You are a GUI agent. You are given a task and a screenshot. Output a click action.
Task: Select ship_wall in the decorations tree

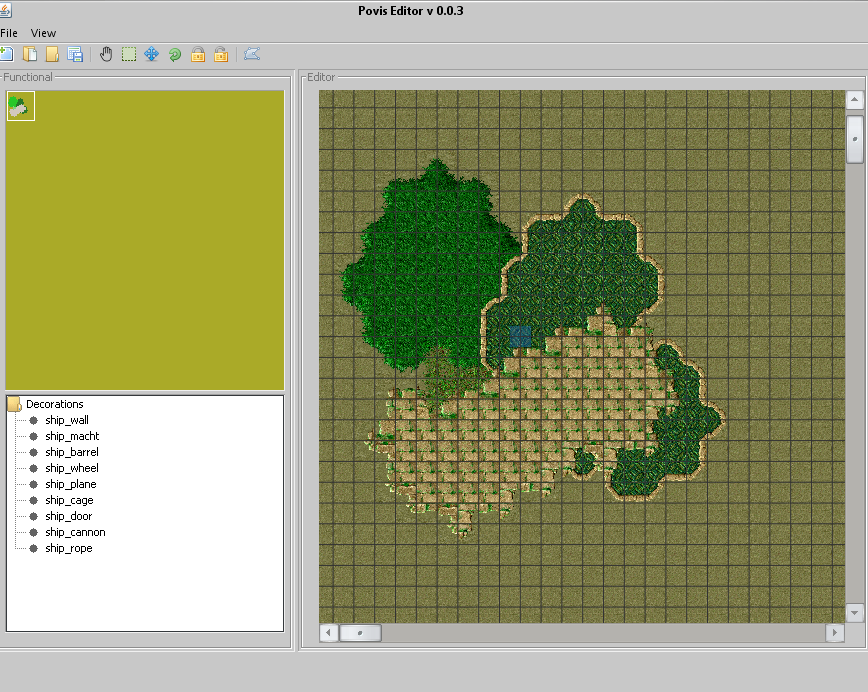point(67,420)
